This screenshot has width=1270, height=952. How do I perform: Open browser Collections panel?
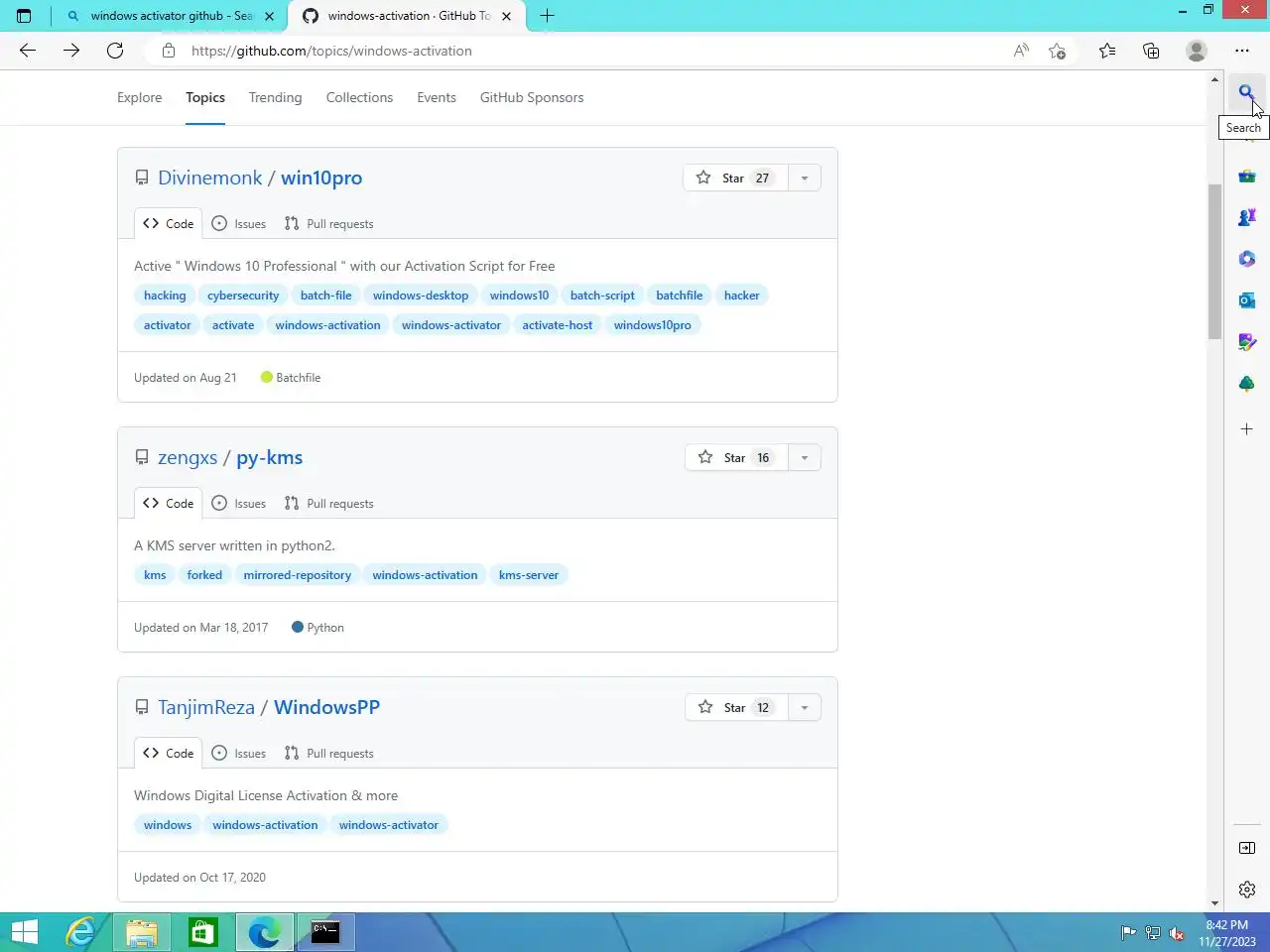coord(1151,51)
